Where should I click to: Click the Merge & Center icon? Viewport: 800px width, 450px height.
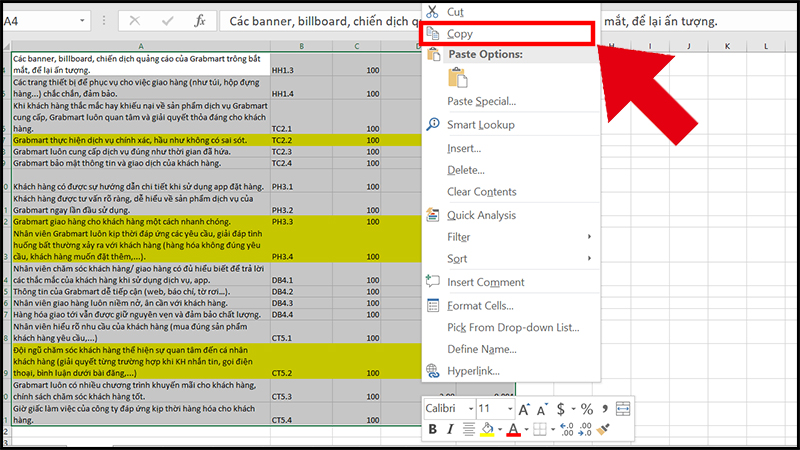[622, 409]
